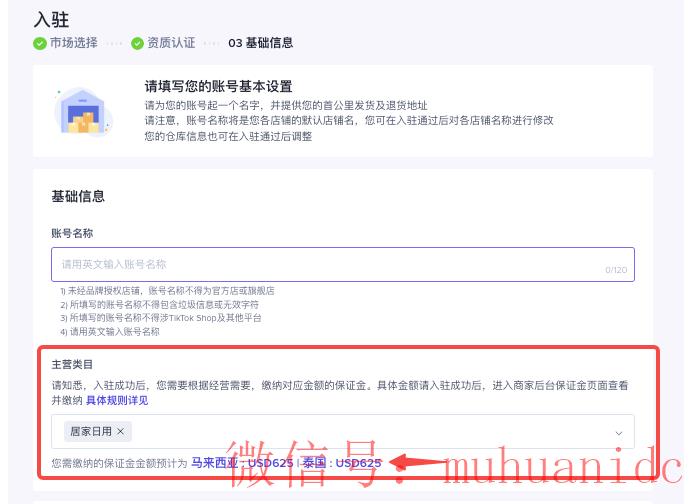Image resolution: width=698 pixels, height=504 pixels.
Task: Click the 0/120 character counter
Action: click(x=616, y=270)
